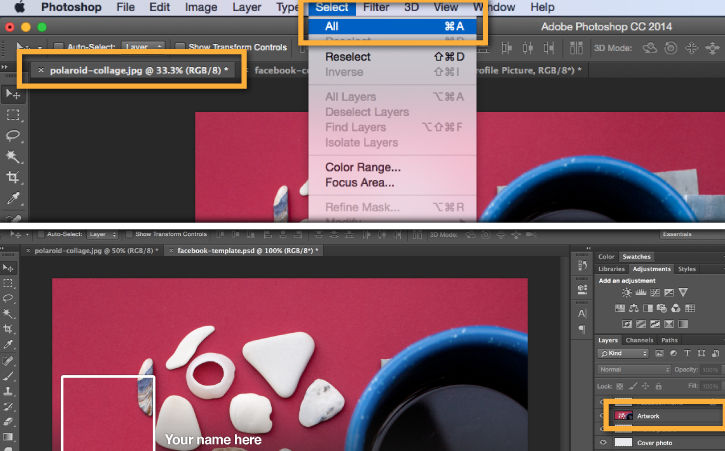725x451 pixels.
Task: Expand the collapsed panel dock double-arrow
Action: click(x=589, y=249)
